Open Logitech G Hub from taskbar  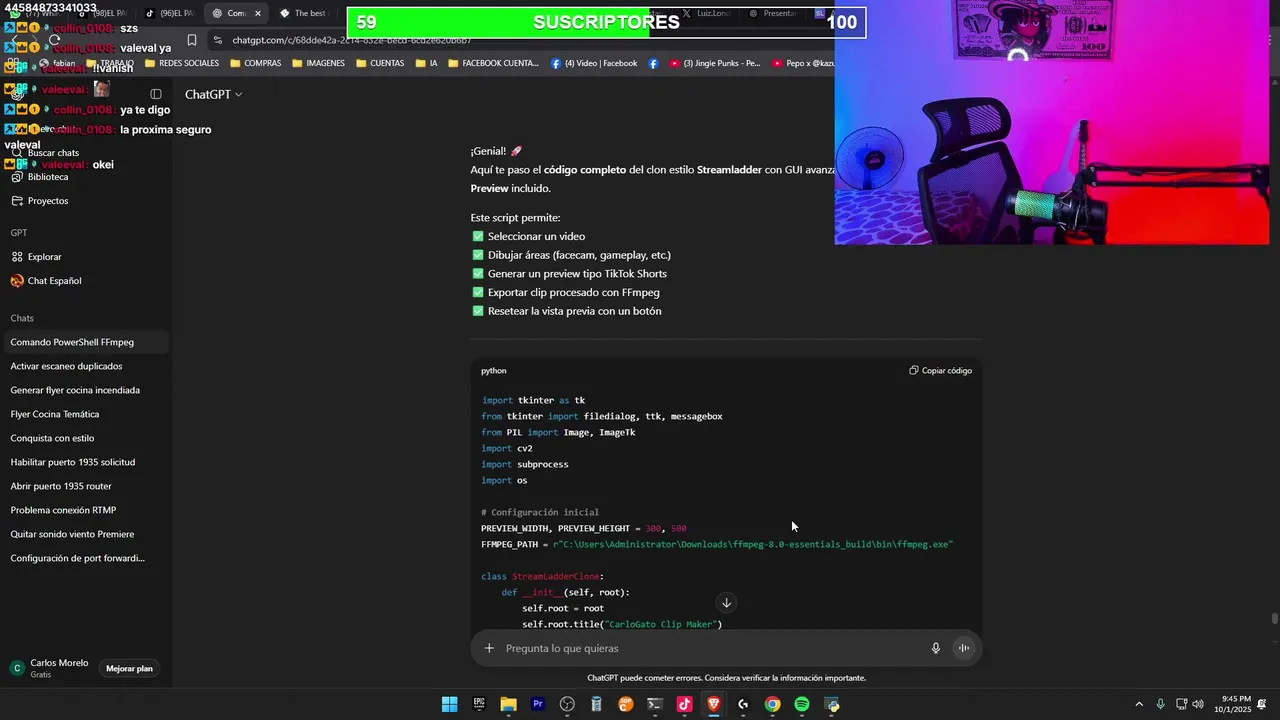743,705
